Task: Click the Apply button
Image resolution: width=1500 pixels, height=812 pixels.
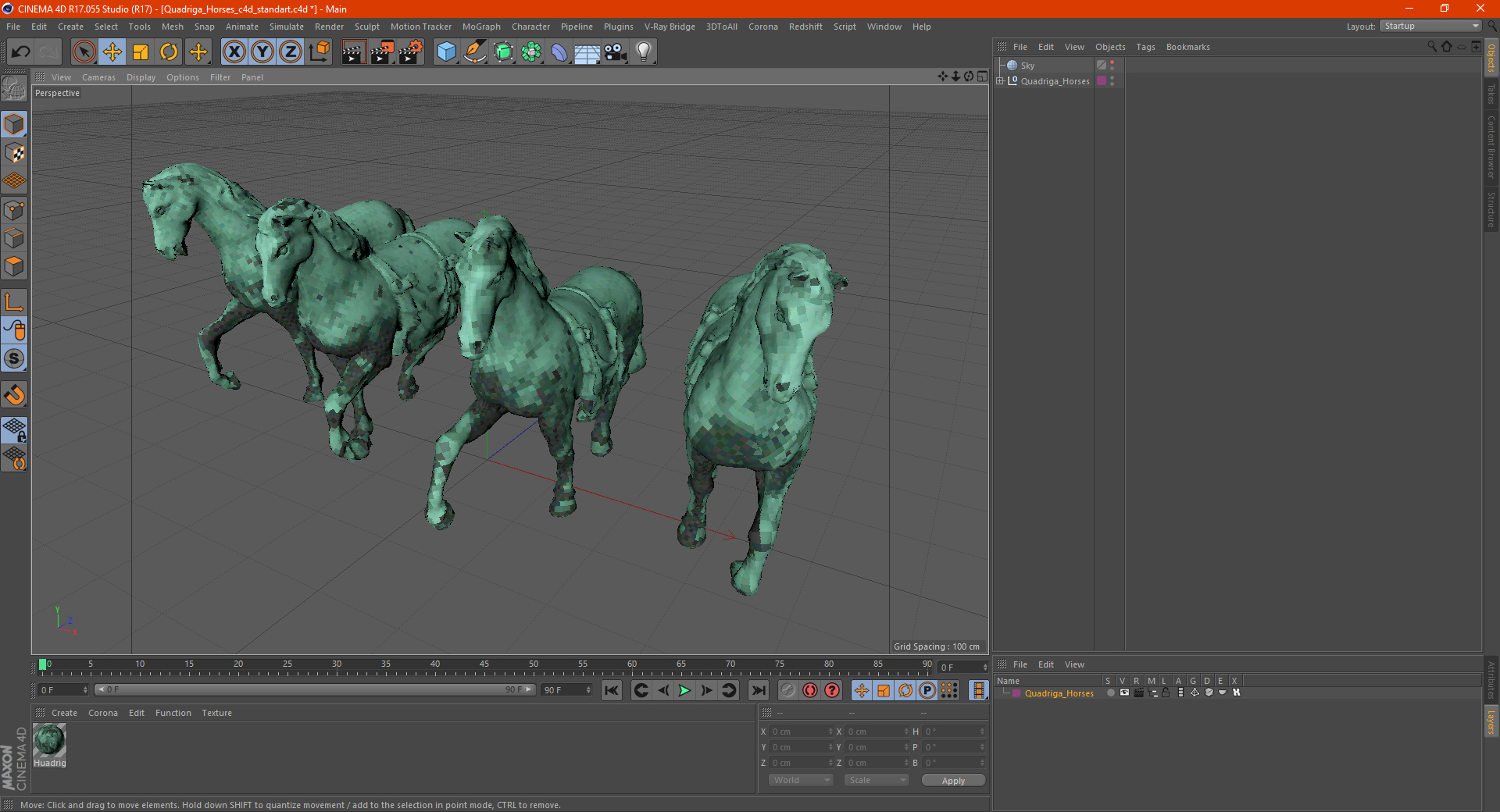Action: coord(953,781)
